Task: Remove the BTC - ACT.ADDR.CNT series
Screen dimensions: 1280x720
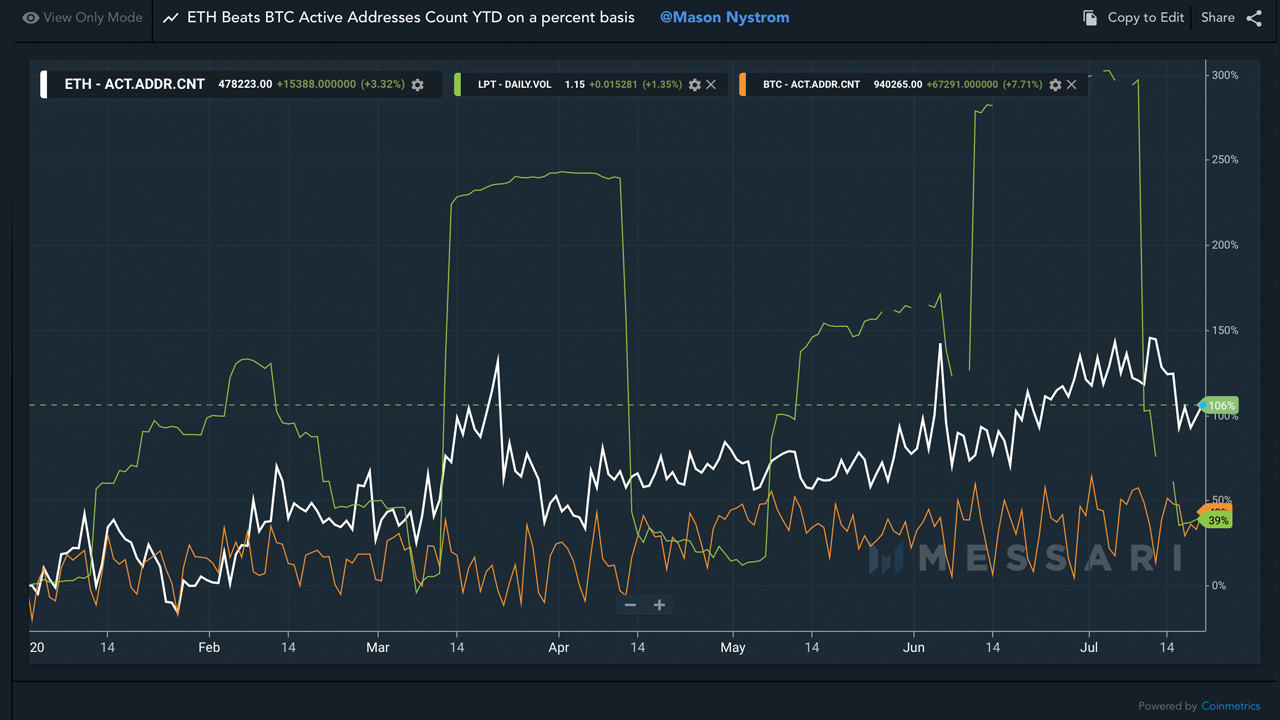Action: click(x=1071, y=85)
